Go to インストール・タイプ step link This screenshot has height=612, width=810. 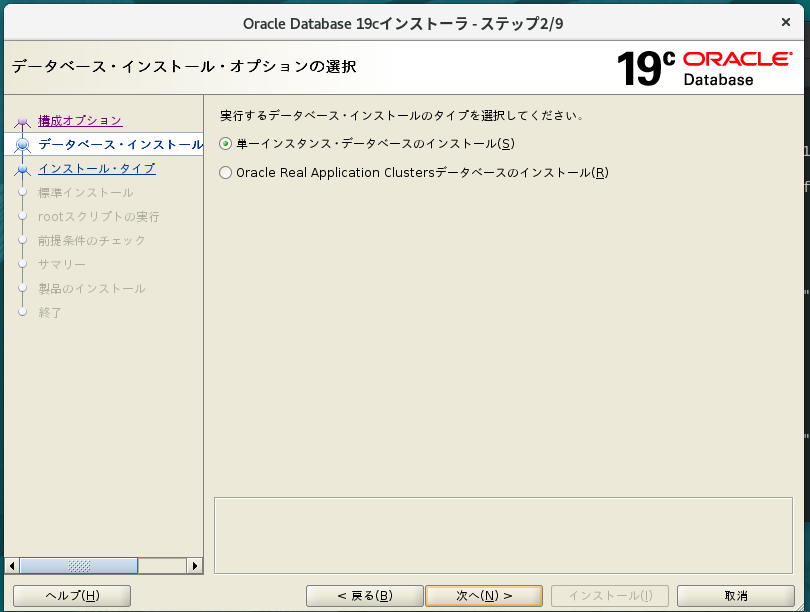[97, 169]
